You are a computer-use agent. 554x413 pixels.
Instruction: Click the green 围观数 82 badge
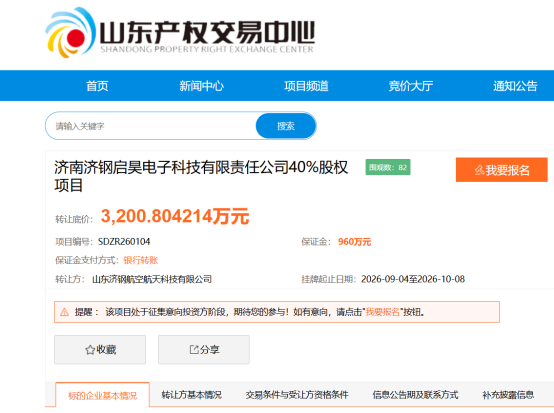(x=388, y=167)
